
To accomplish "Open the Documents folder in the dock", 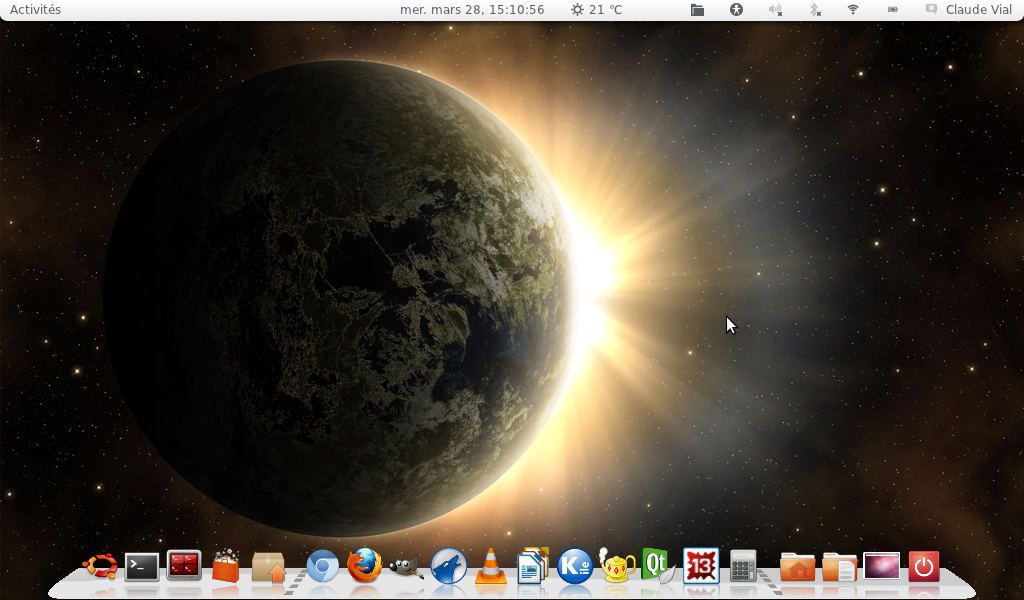I will tap(839, 566).
